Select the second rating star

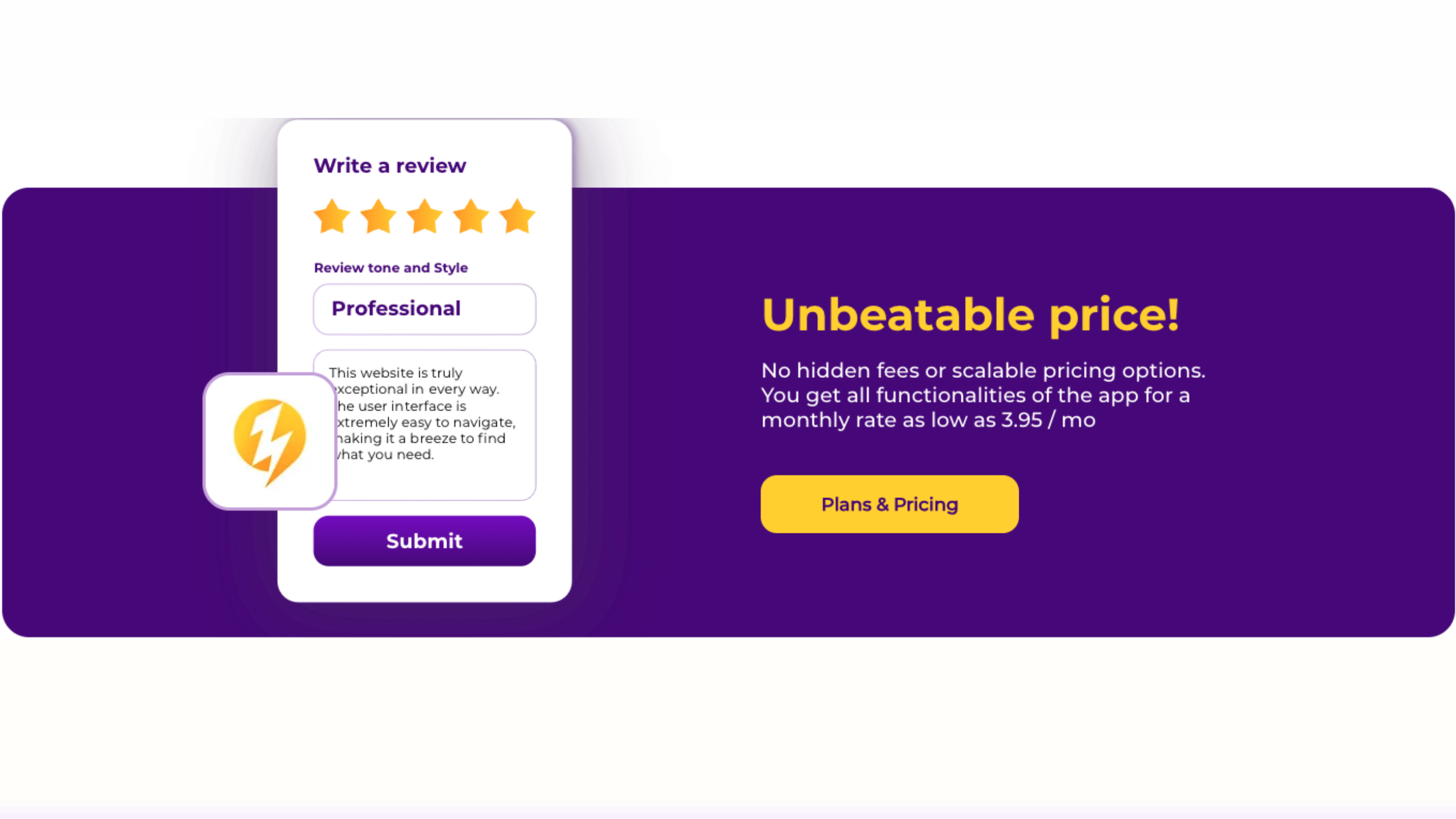[x=378, y=216]
